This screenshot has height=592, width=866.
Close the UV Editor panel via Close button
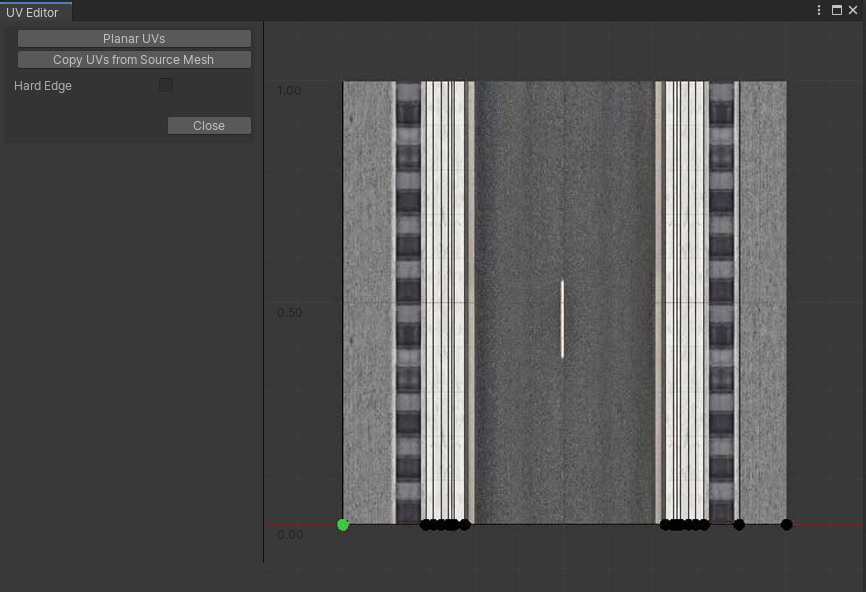[x=209, y=125]
